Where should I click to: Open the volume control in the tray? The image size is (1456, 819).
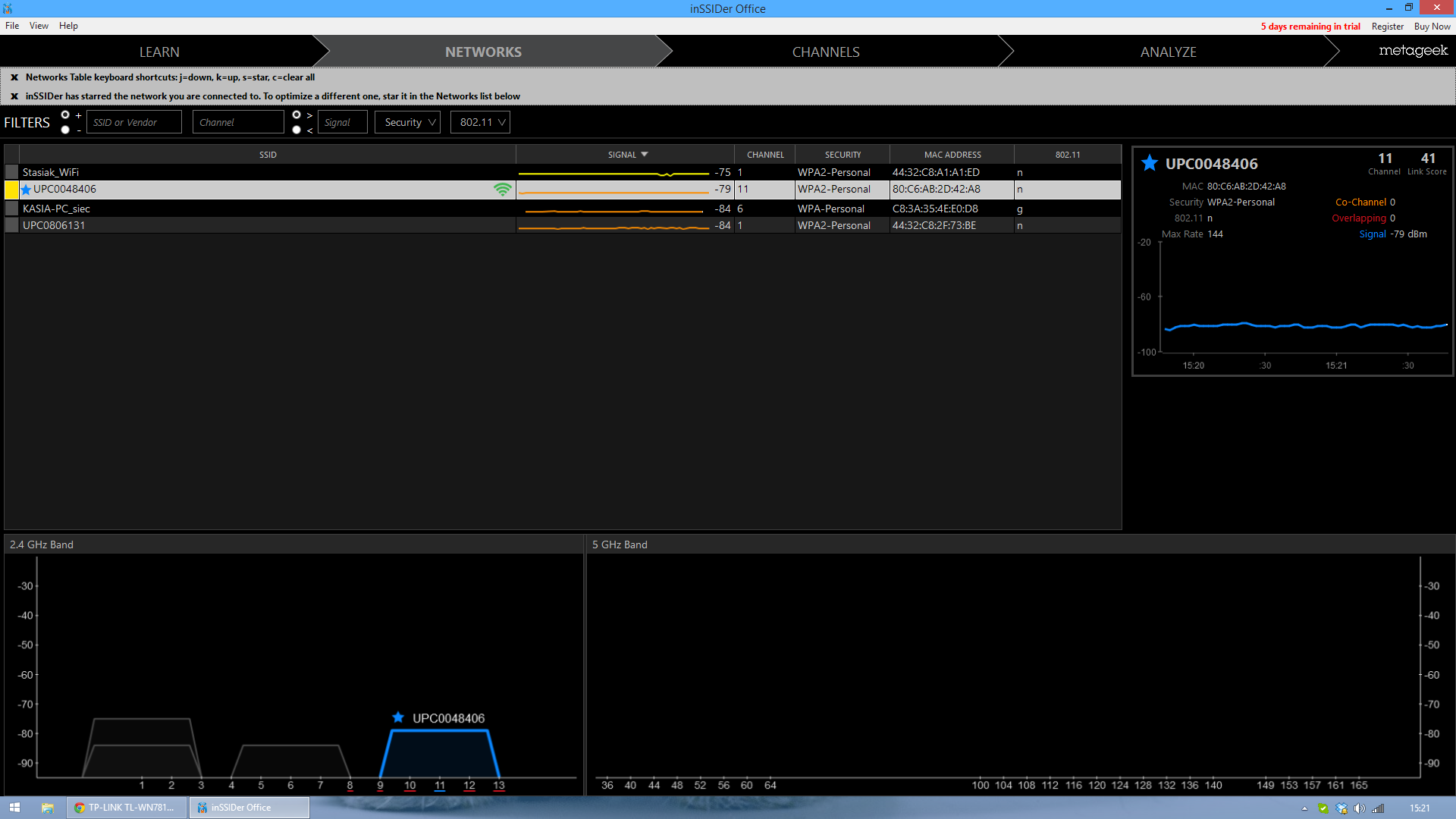click(1360, 808)
